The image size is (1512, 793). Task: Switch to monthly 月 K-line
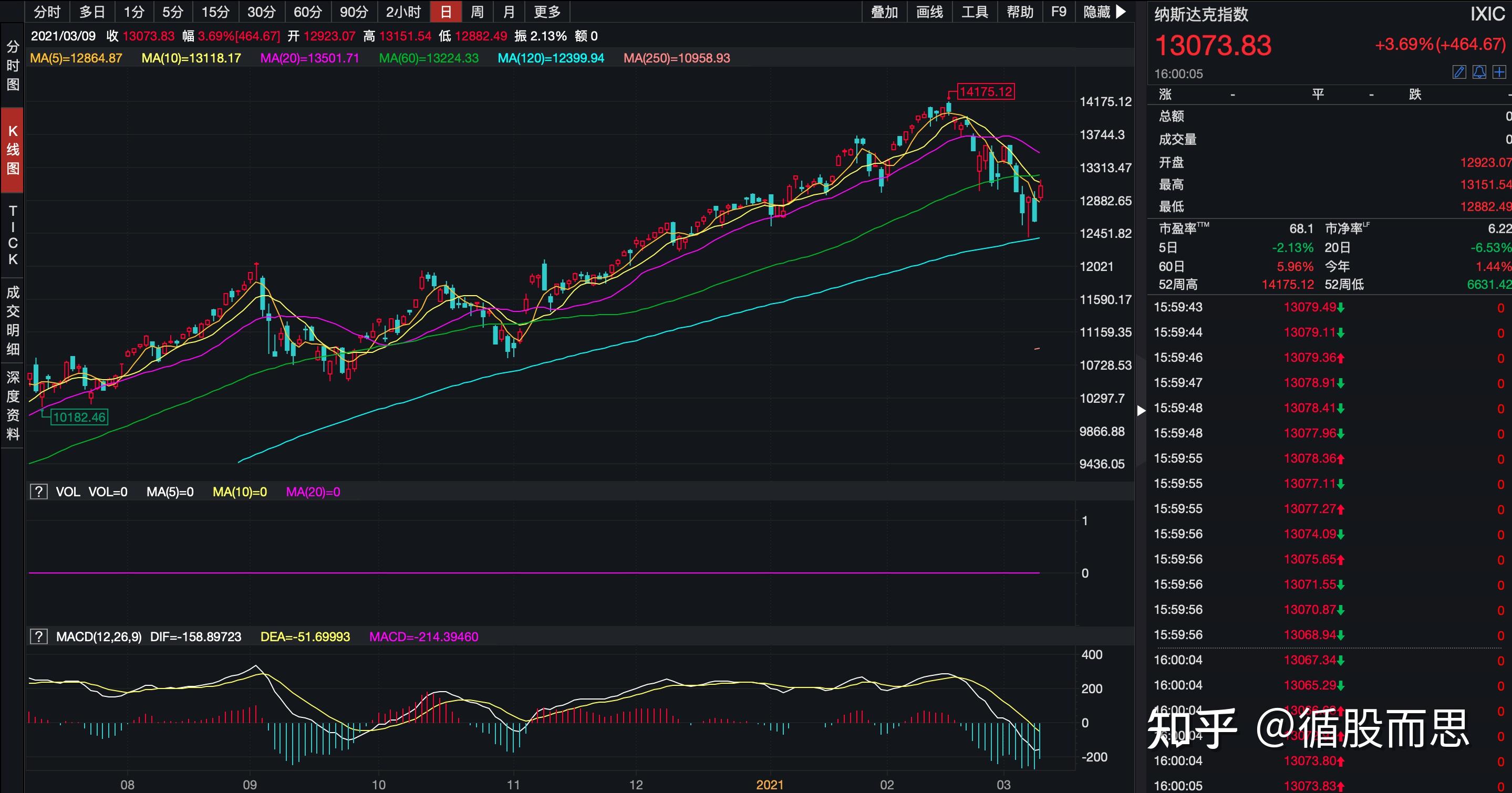click(x=510, y=12)
